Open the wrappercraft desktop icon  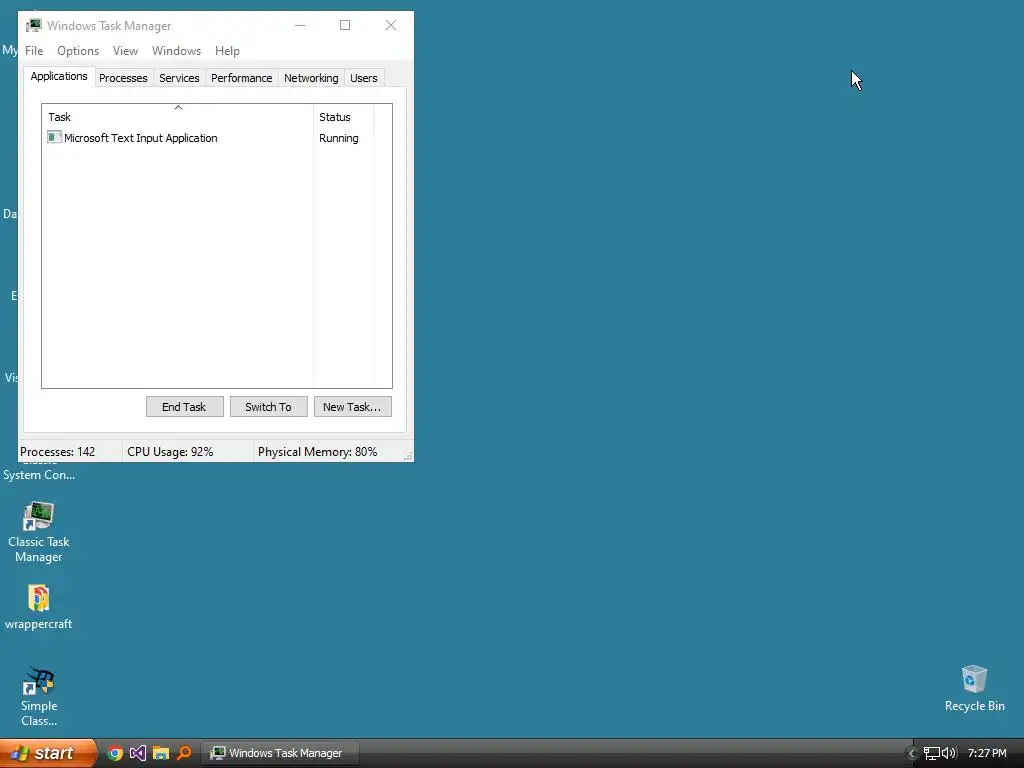click(x=39, y=607)
